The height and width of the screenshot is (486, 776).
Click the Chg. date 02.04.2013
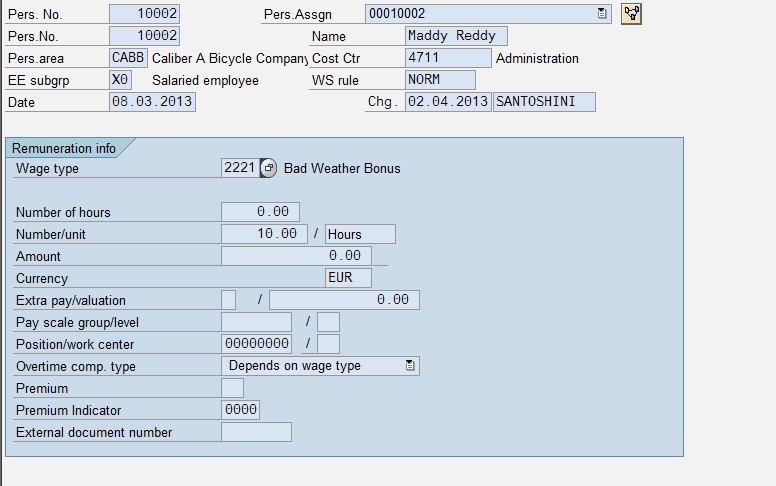pyautogui.click(x=448, y=102)
